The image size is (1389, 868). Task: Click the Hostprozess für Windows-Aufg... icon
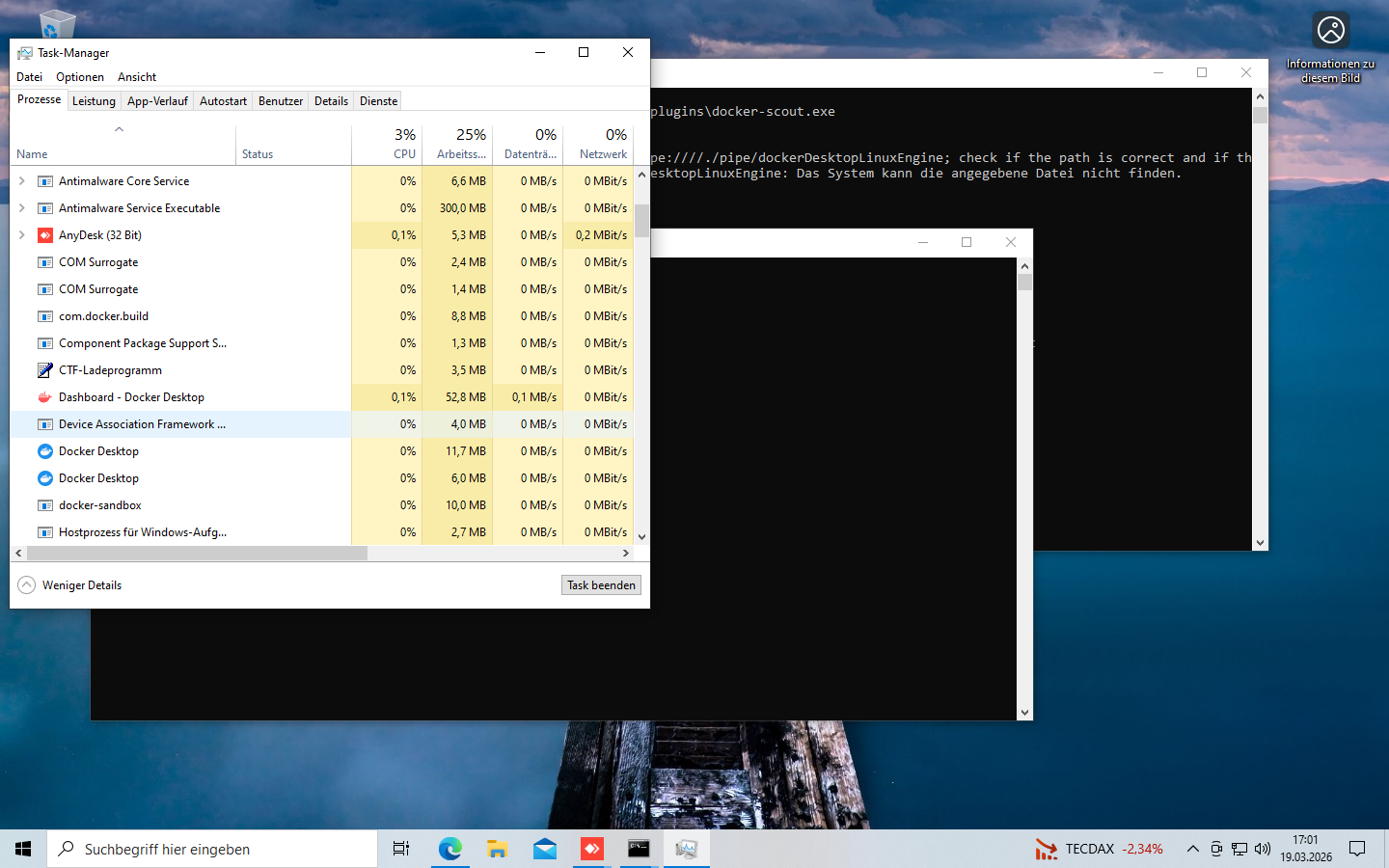(x=44, y=532)
